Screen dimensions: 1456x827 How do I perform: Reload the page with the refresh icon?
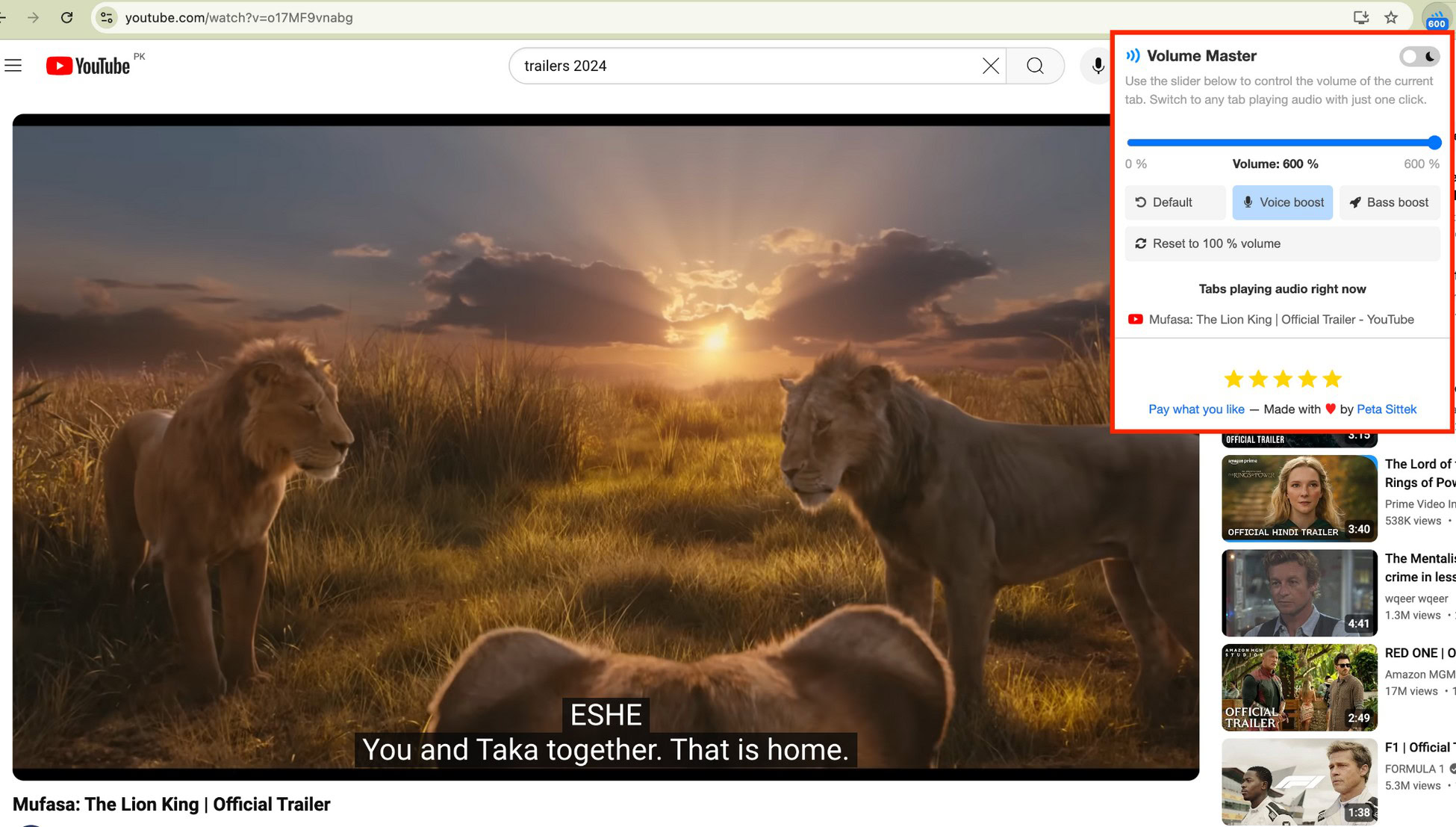66,17
